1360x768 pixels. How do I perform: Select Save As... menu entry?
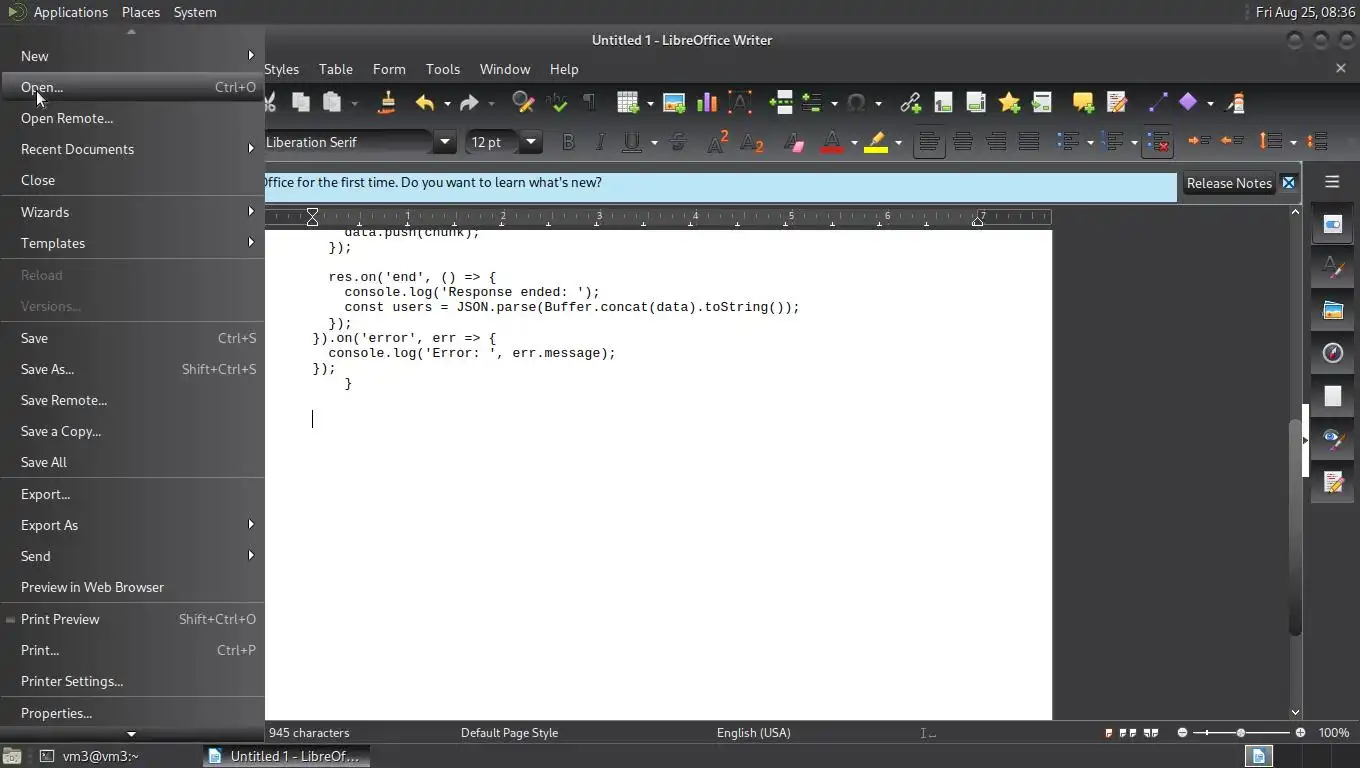point(132,369)
